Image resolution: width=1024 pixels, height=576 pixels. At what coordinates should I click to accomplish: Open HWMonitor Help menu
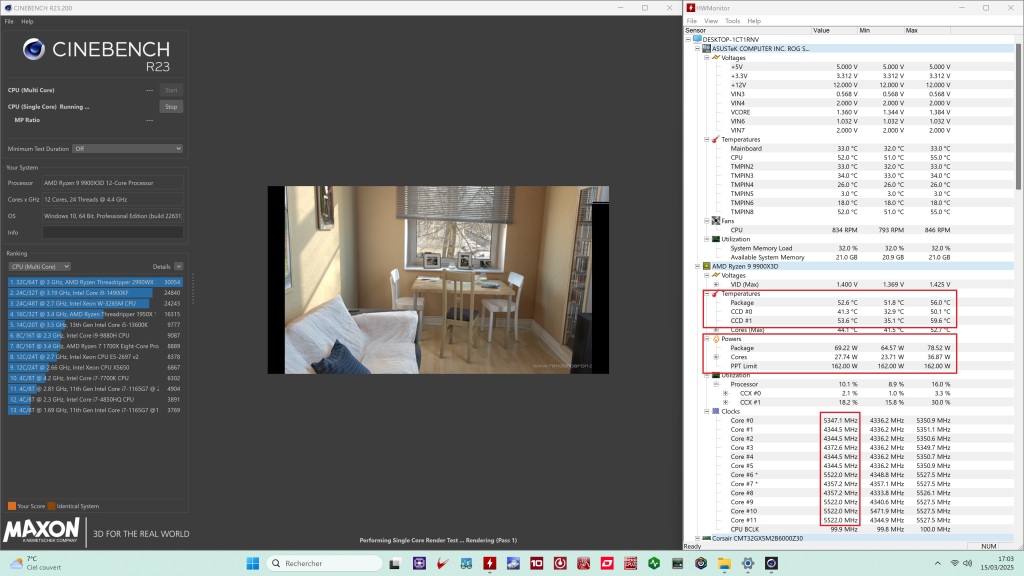(754, 21)
